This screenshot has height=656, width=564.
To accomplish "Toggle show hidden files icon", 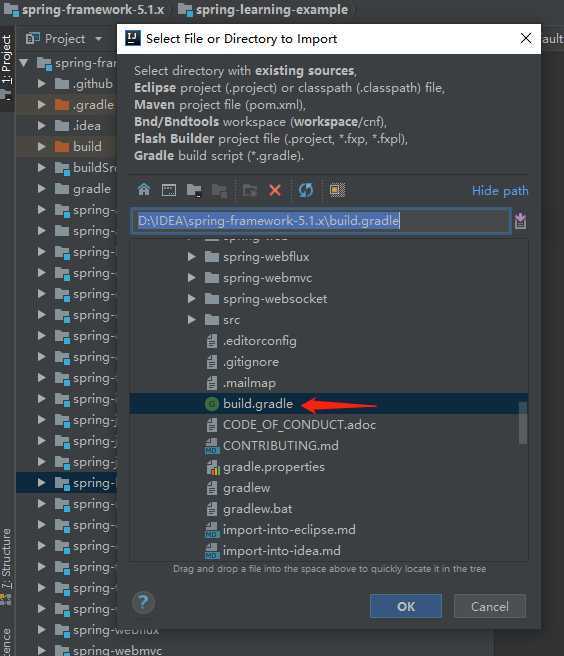I will pos(337,190).
